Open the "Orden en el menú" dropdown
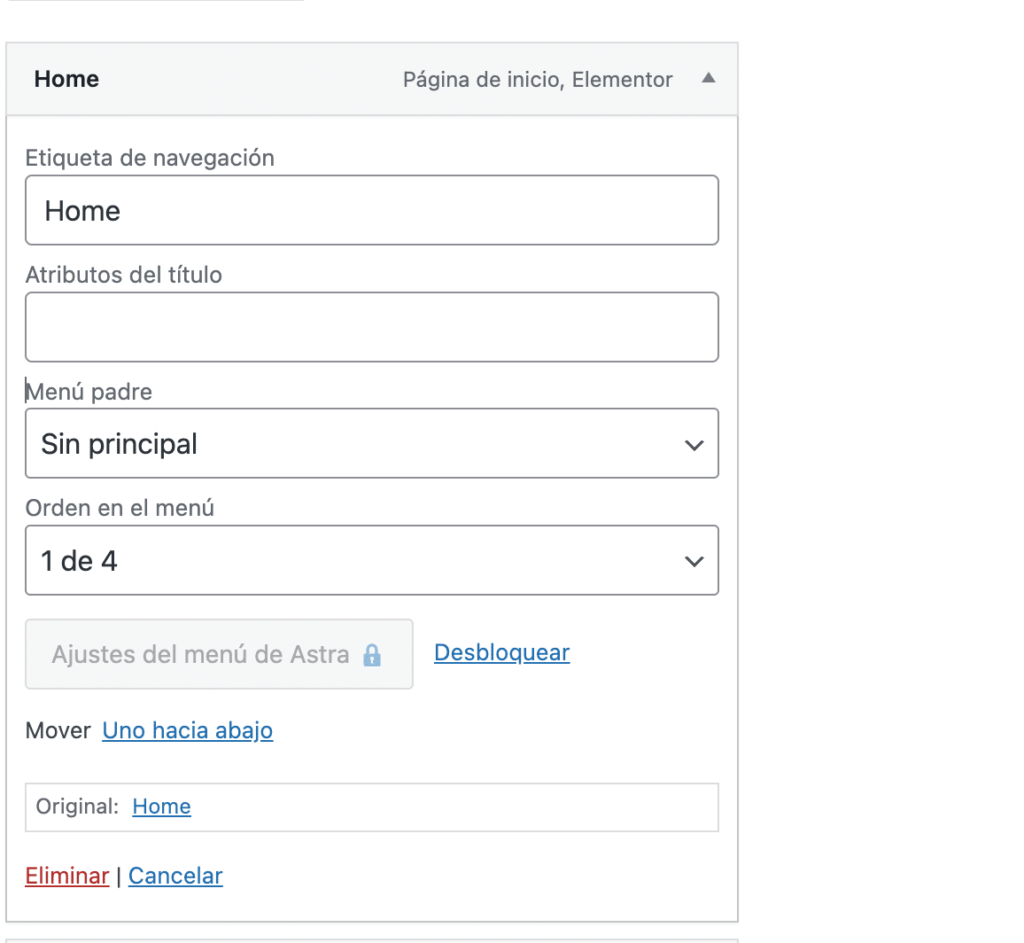Screen dimensions: 1024x943 pyautogui.click(x=372, y=560)
